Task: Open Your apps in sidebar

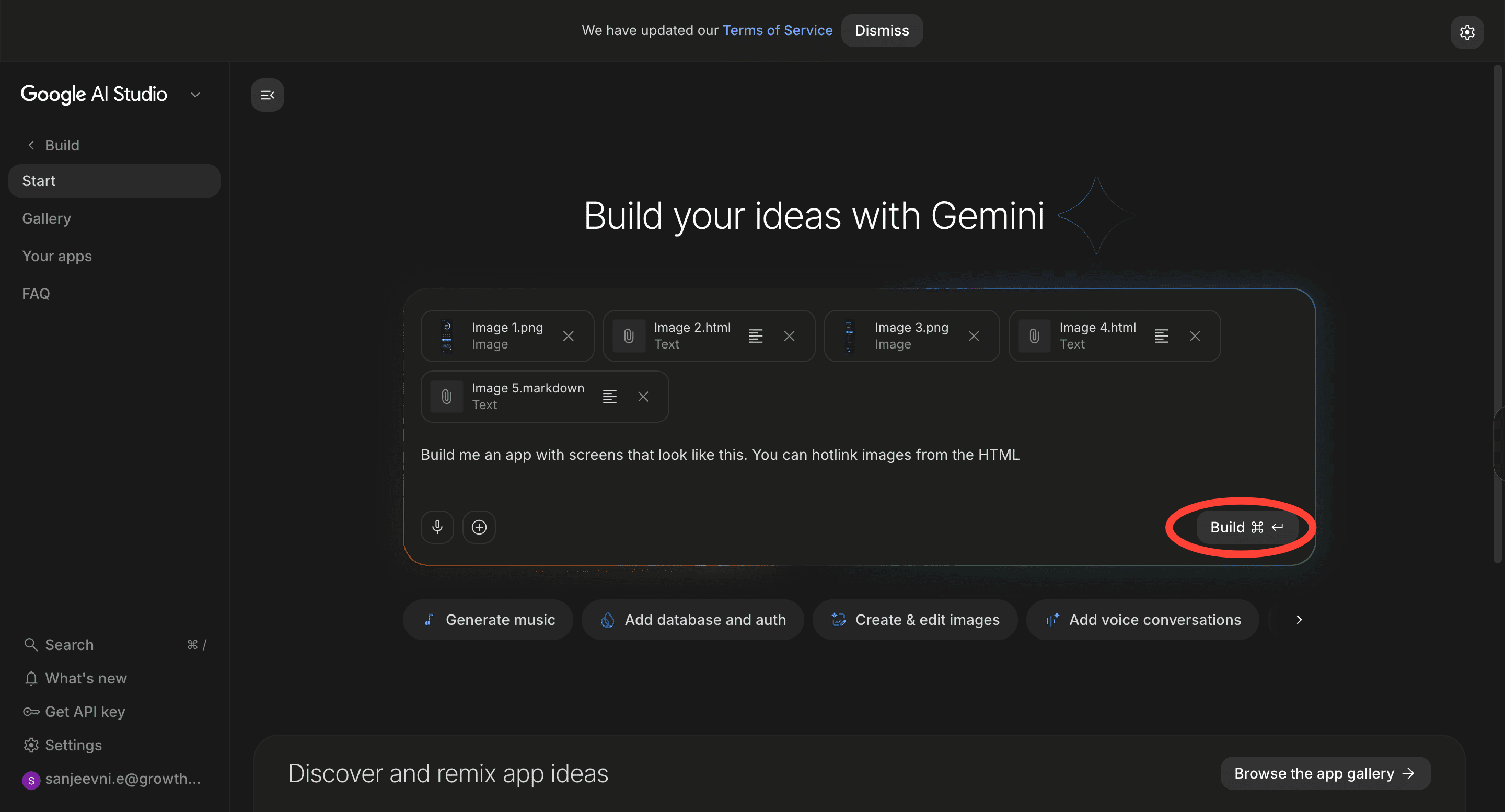Action: (56, 256)
